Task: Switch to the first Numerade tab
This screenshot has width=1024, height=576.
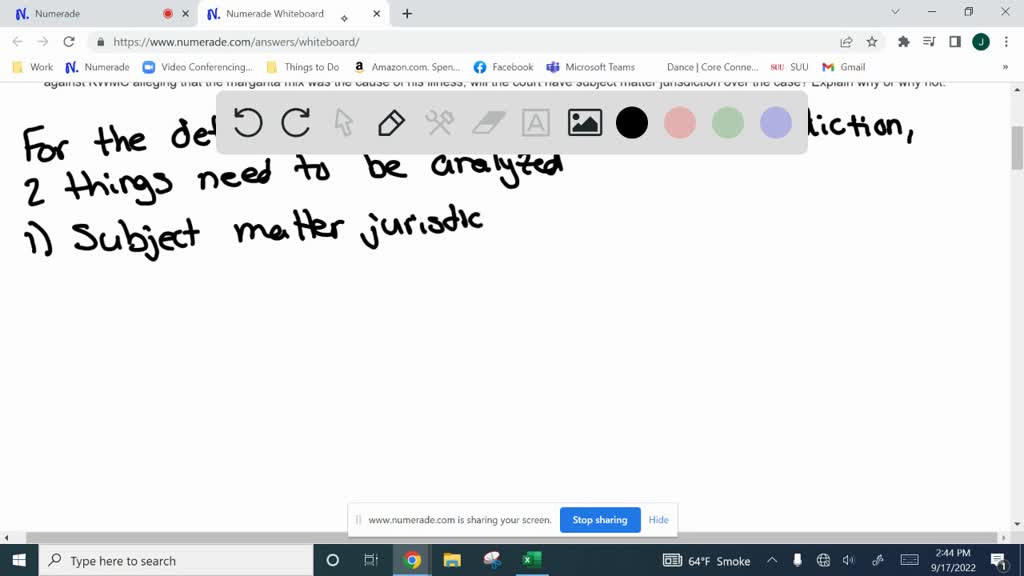Action: click(90, 14)
